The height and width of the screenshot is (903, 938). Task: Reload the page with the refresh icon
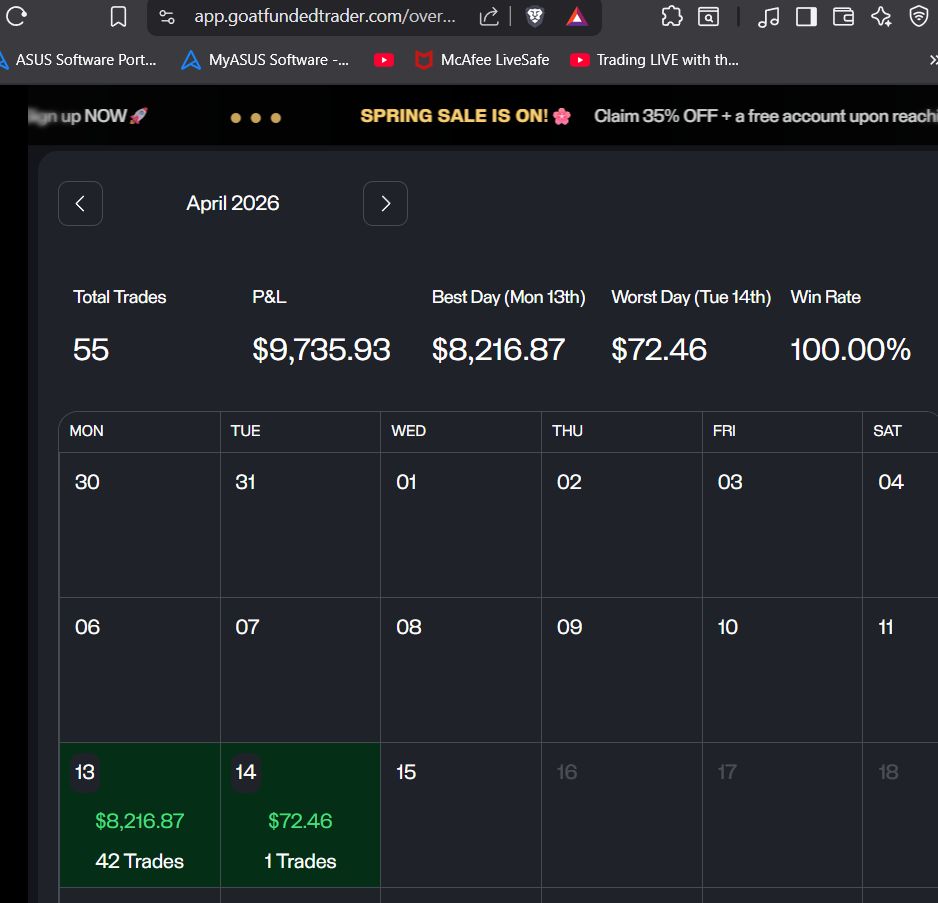(x=16, y=16)
